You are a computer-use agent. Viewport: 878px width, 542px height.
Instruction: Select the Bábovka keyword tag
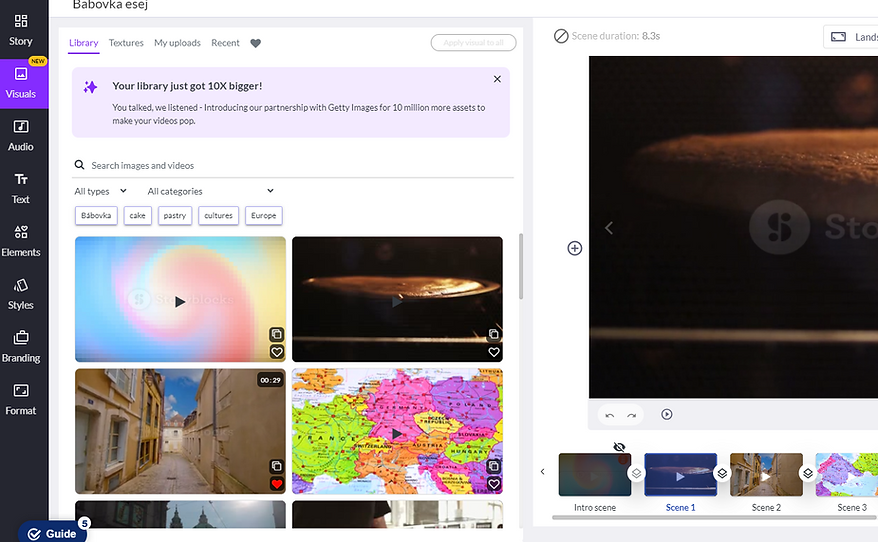click(96, 216)
